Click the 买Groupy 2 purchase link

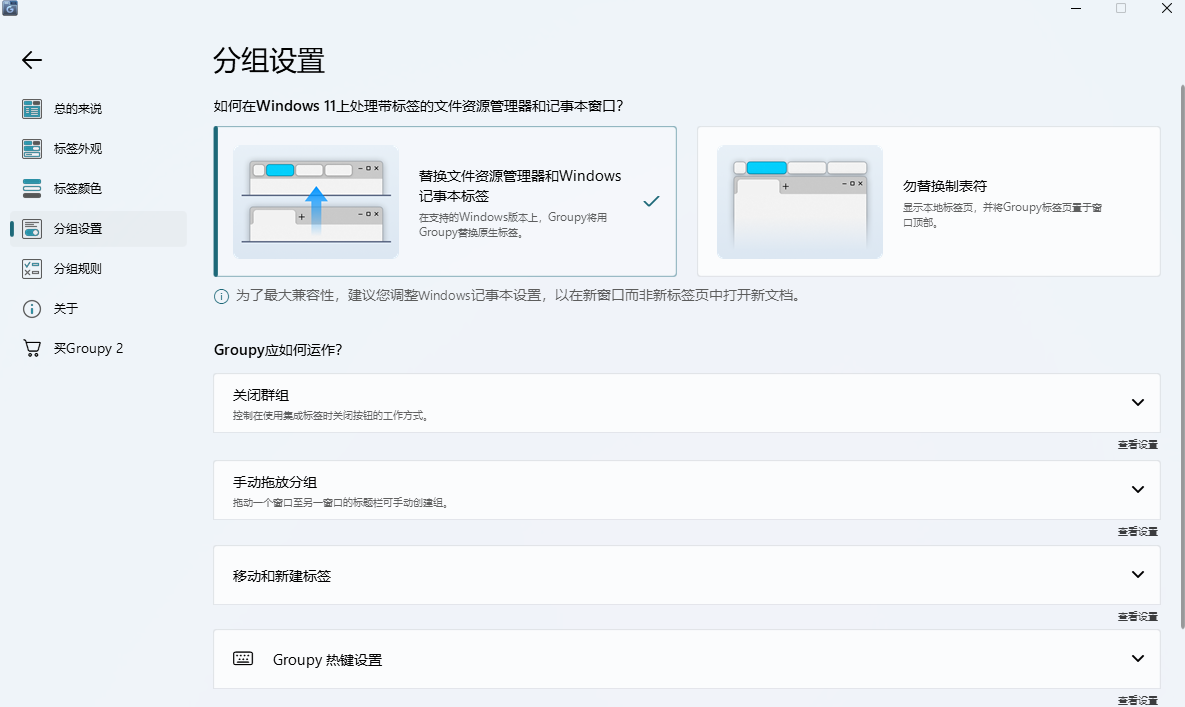click(98, 348)
